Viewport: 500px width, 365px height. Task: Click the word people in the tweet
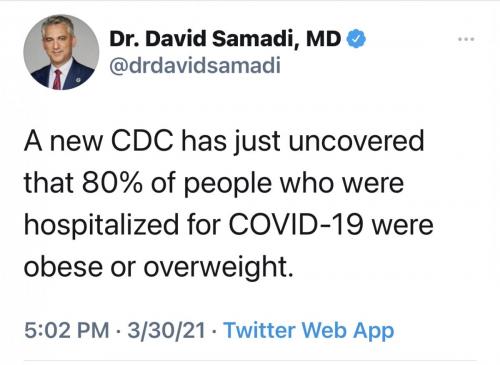[228, 184]
